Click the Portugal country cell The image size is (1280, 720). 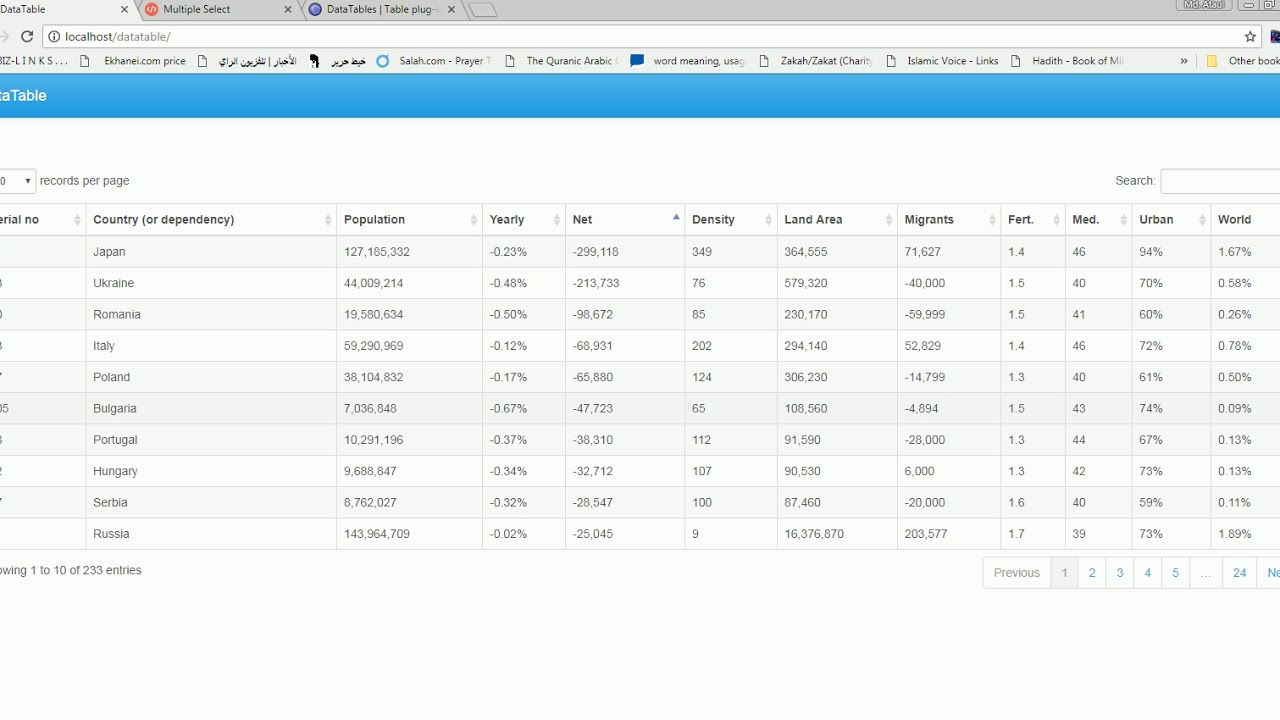(211, 440)
